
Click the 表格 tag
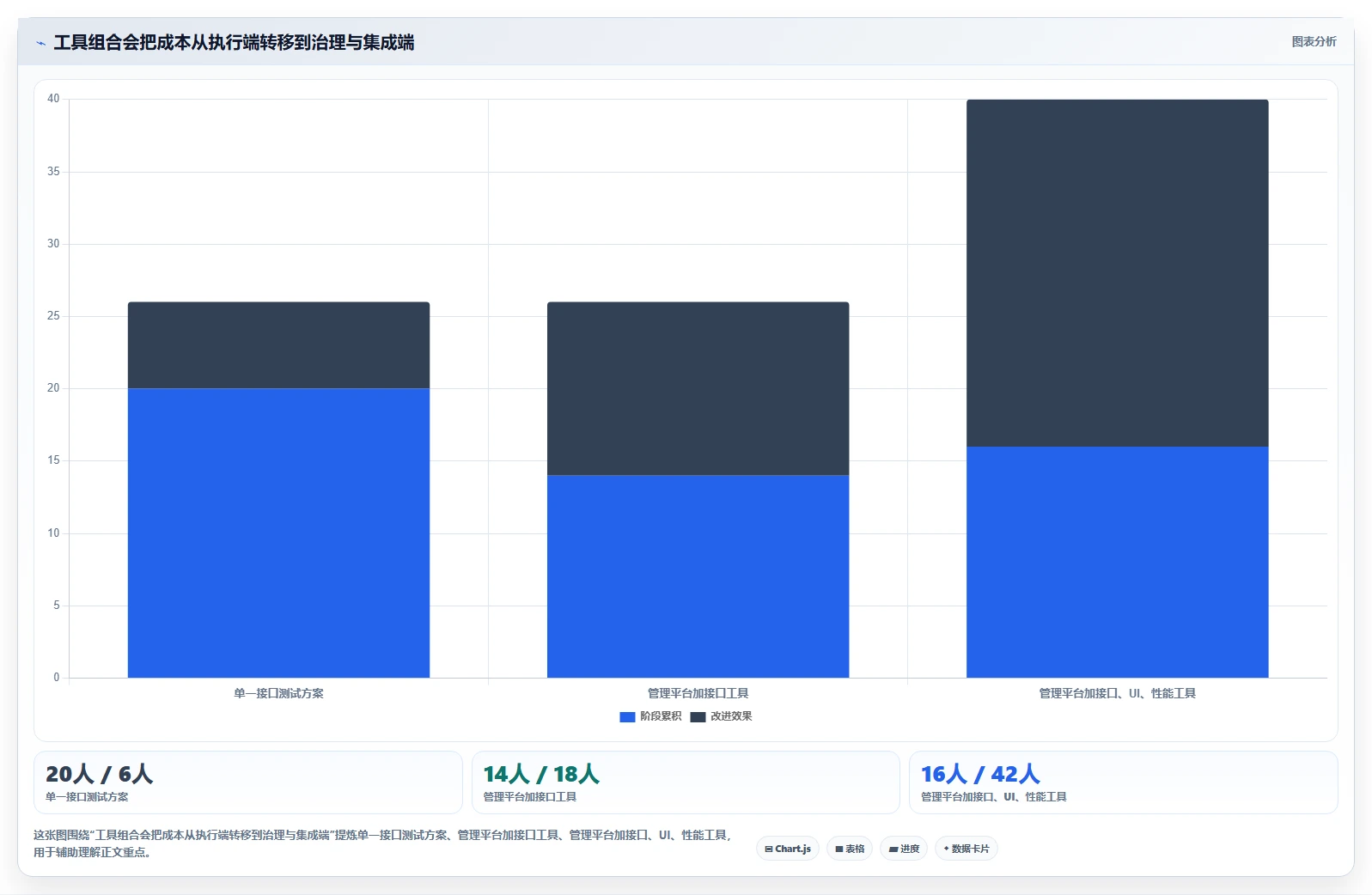pyautogui.click(x=850, y=849)
